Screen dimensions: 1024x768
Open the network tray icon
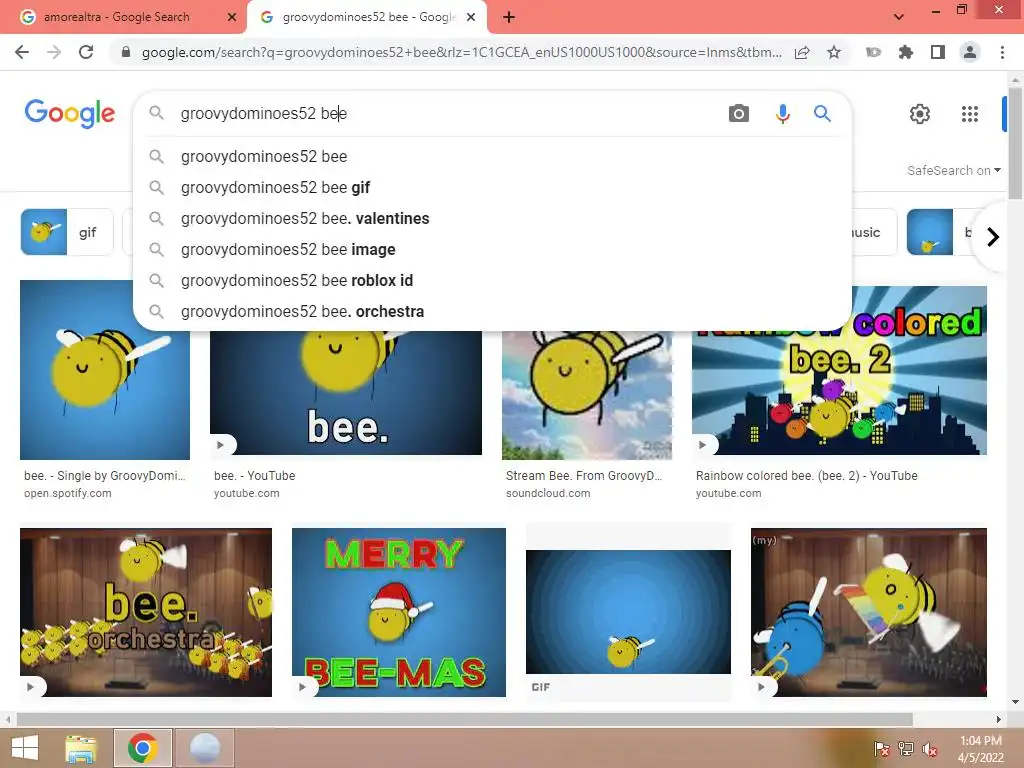coord(906,749)
